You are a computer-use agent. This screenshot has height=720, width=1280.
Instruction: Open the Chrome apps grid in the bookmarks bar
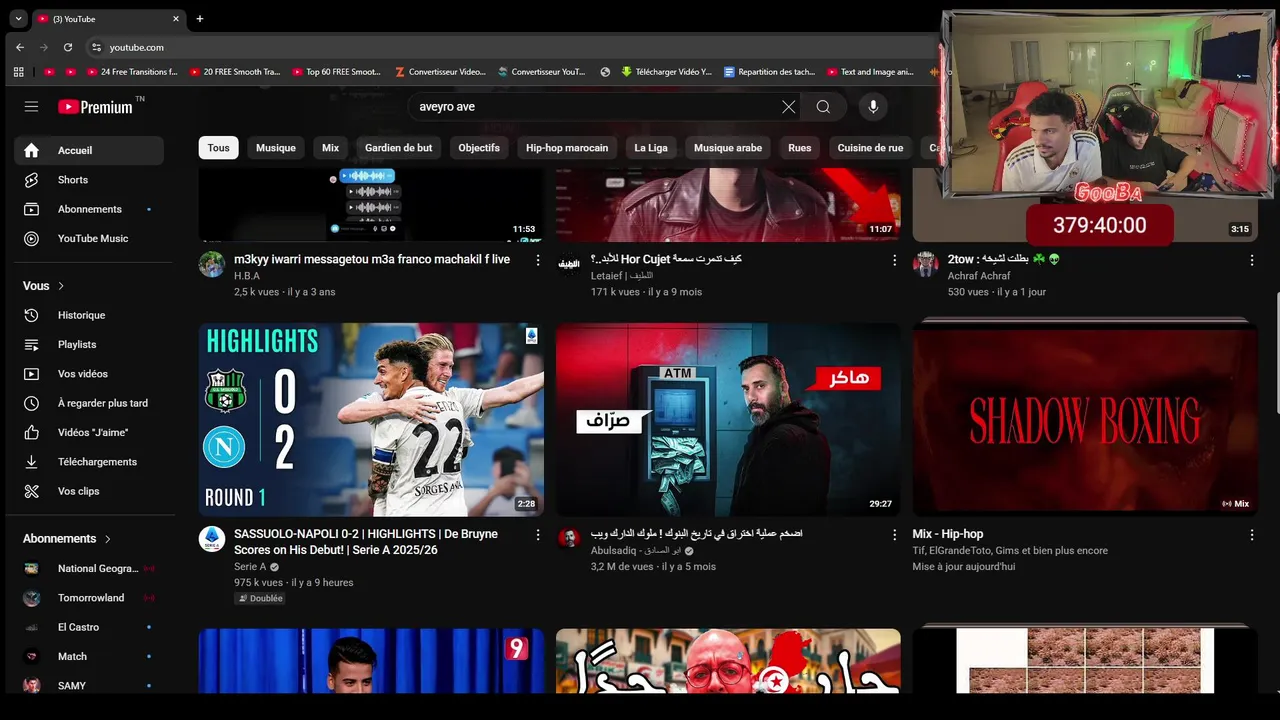point(18,72)
